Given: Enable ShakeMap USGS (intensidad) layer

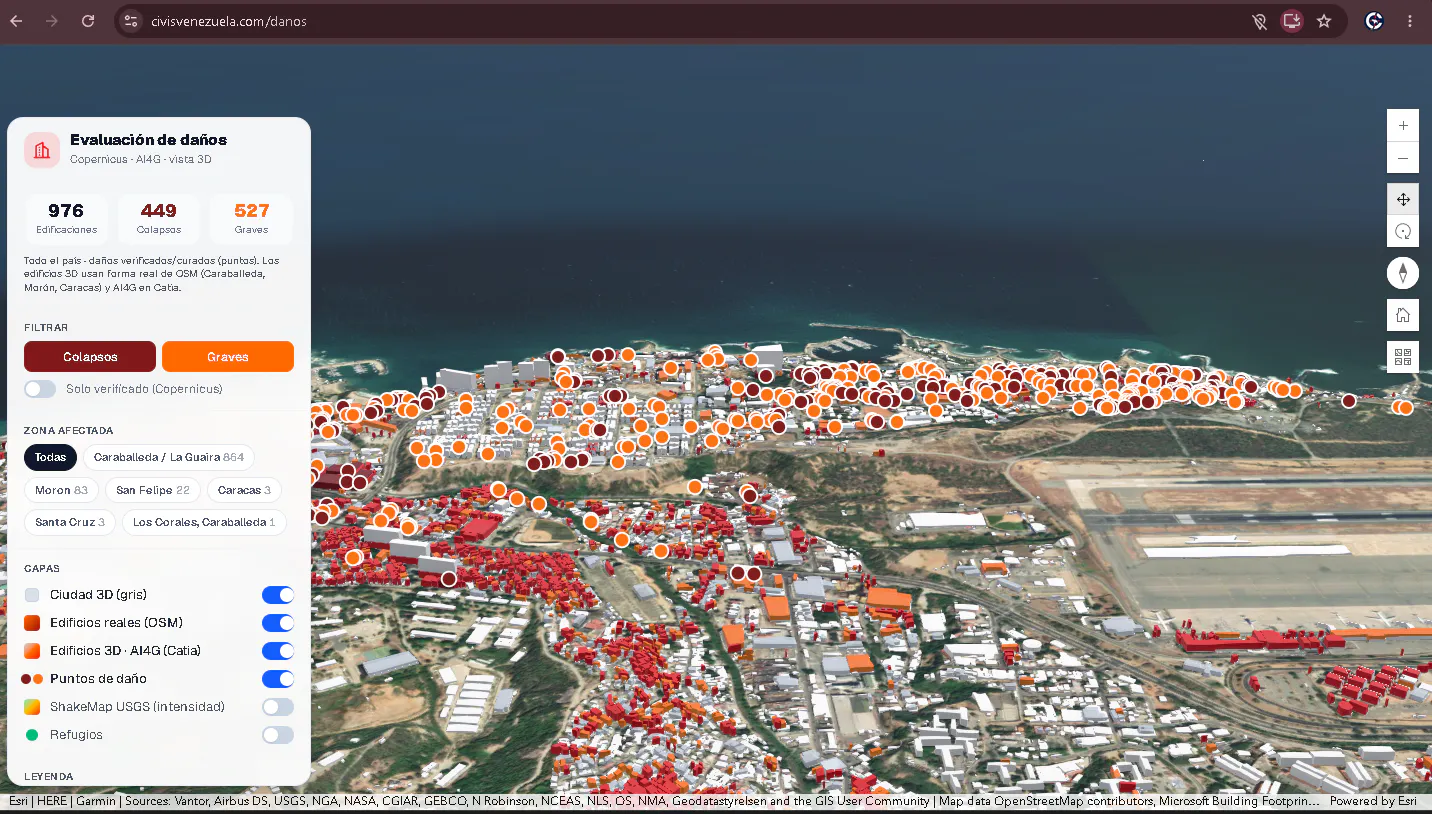Looking at the screenshot, I should (x=278, y=707).
